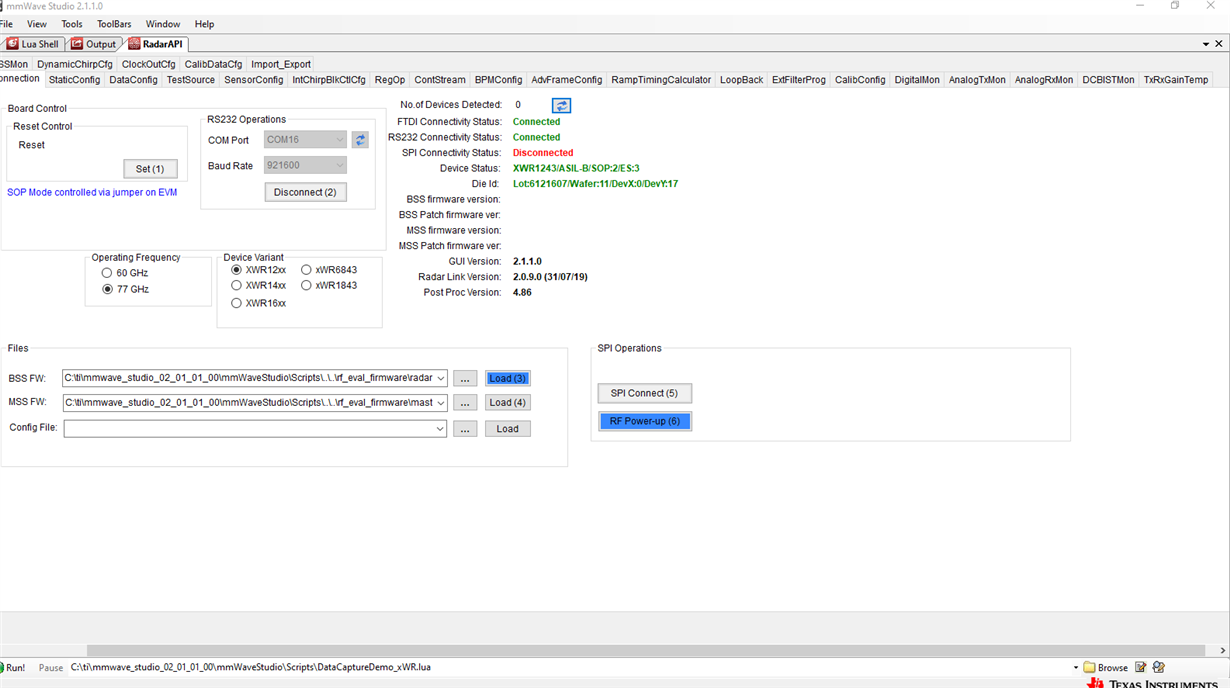
Task: Open the ContStream tab
Action: click(x=440, y=80)
